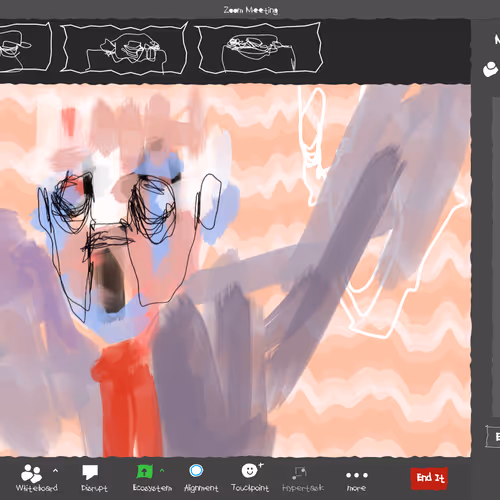The image size is (500, 500).
Task: Select the middle participant thumbnail
Action: 124,48
